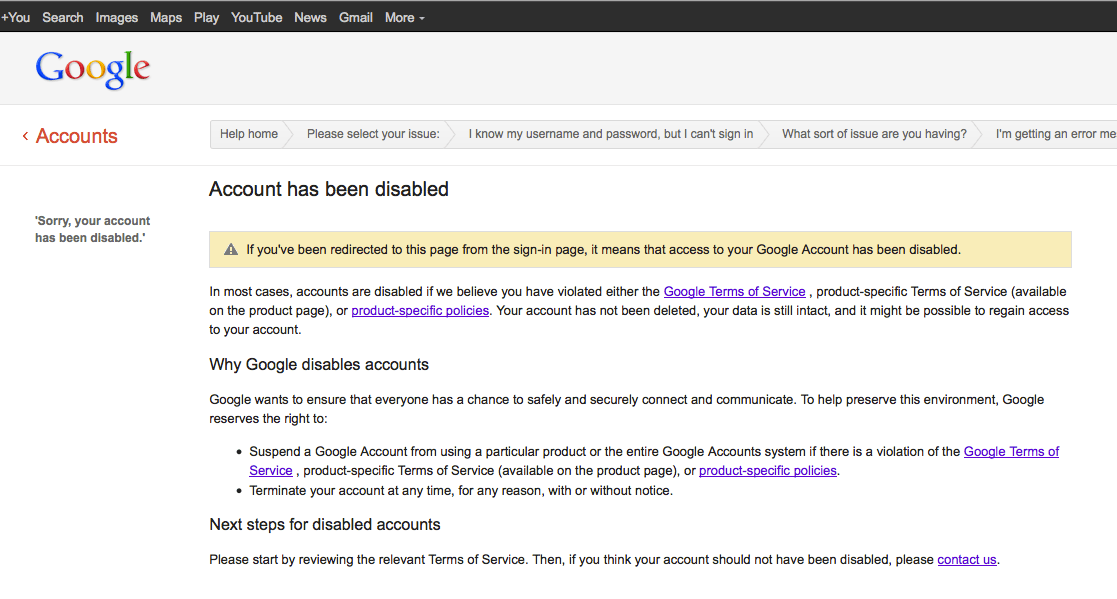Click the back arrow beside Accounts
The width and height of the screenshot is (1117, 599).
[25, 136]
